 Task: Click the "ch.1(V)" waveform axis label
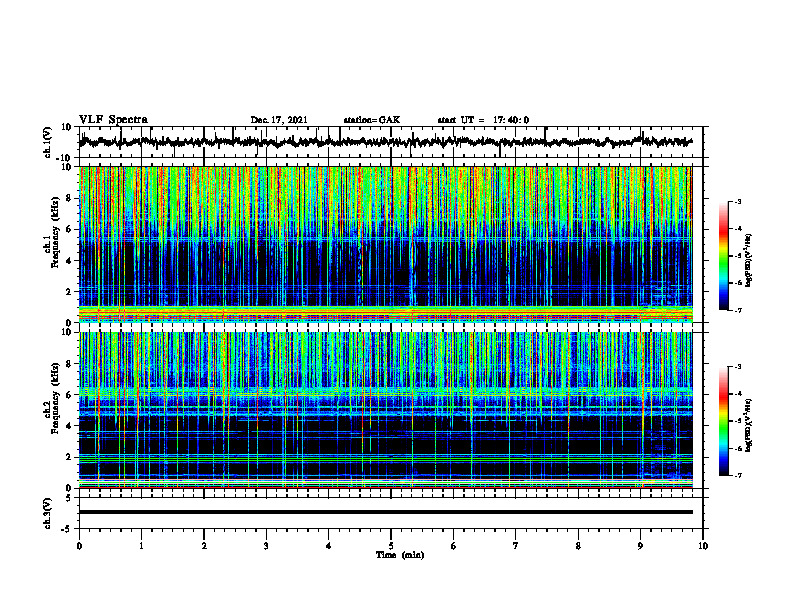(x=48, y=142)
